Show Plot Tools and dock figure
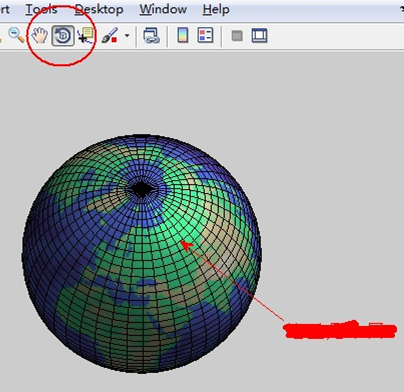Screen dimensions: 404x392 (259, 36)
